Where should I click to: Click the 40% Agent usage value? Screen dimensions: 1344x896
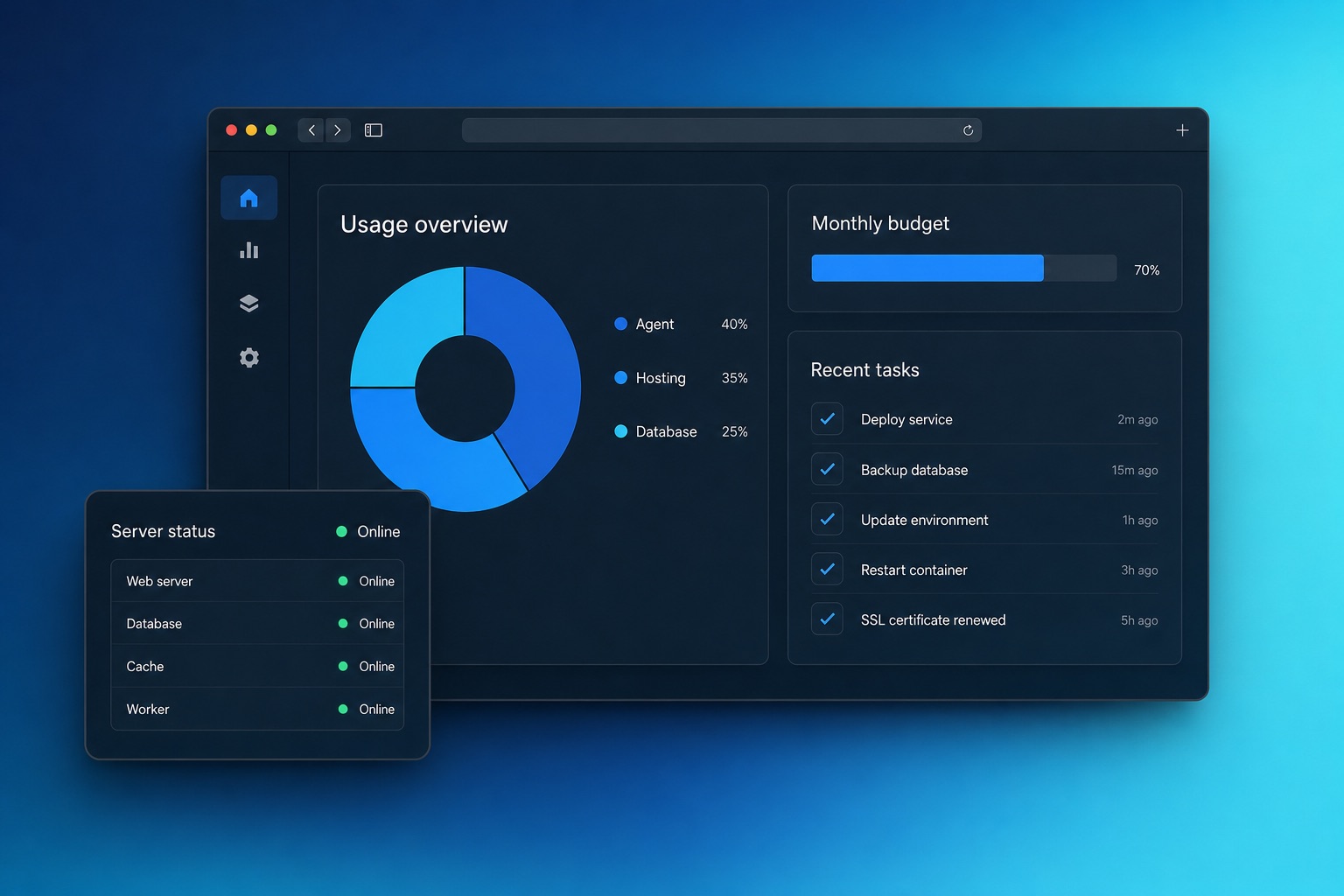click(x=734, y=324)
